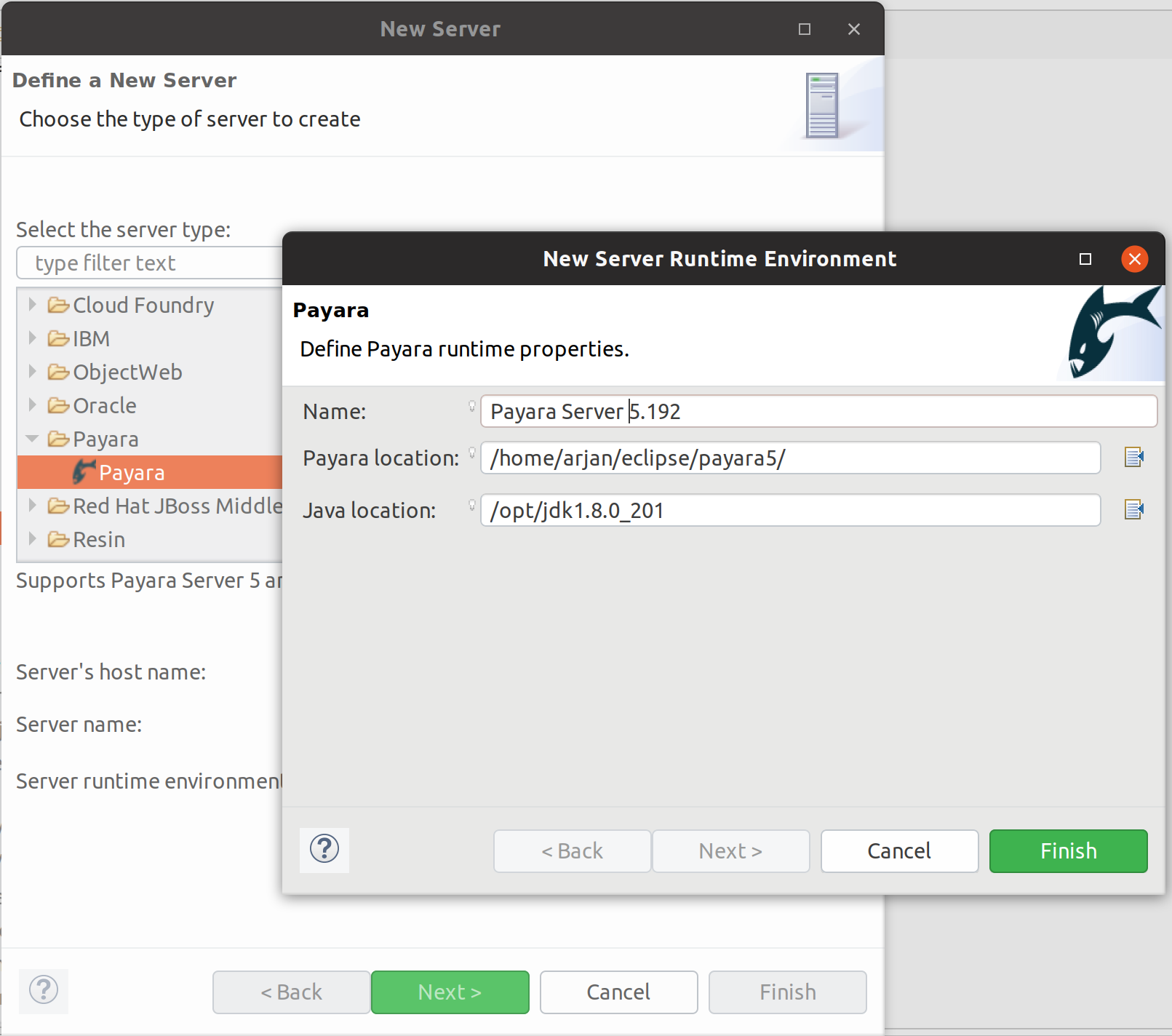Click browse icon next to Java location
Image resolution: width=1172 pixels, height=1036 pixels.
[1133, 510]
